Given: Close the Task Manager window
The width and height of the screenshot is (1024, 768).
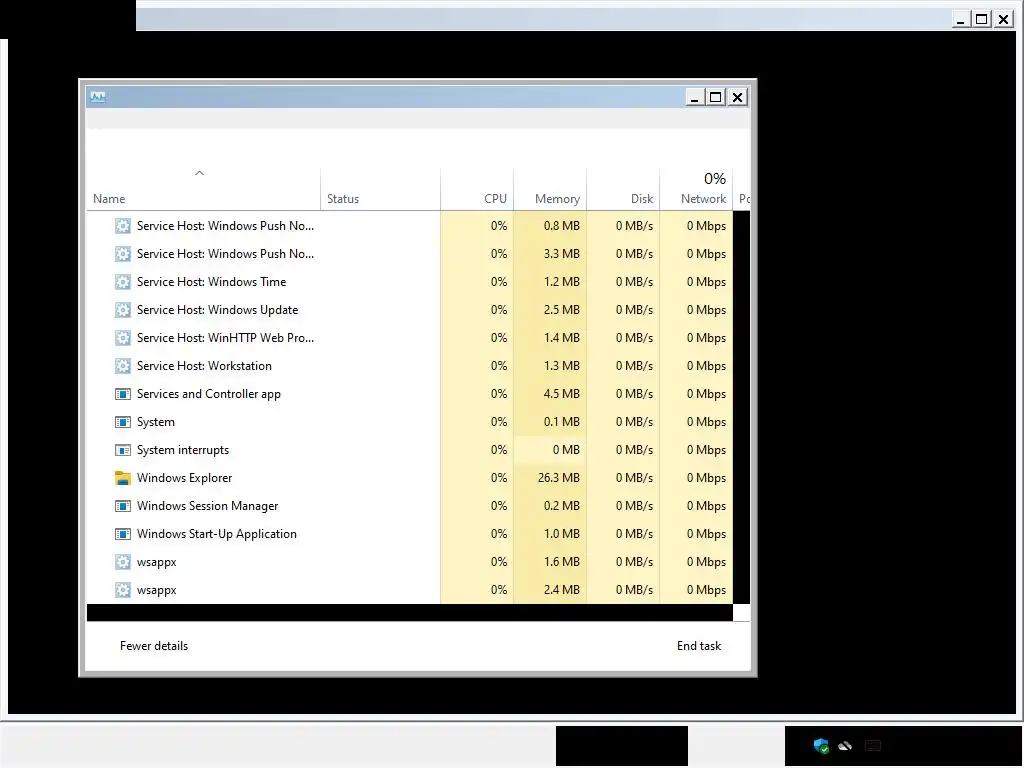Looking at the screenshot, I should (x=737, y=97).
